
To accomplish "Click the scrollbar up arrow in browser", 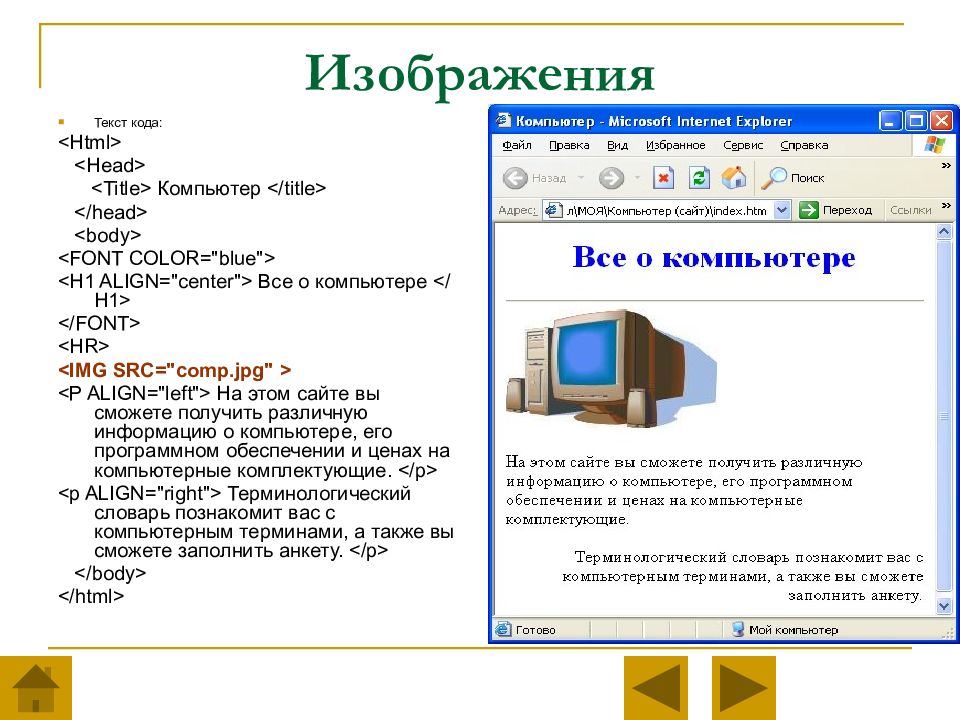I will click(944, 231).
